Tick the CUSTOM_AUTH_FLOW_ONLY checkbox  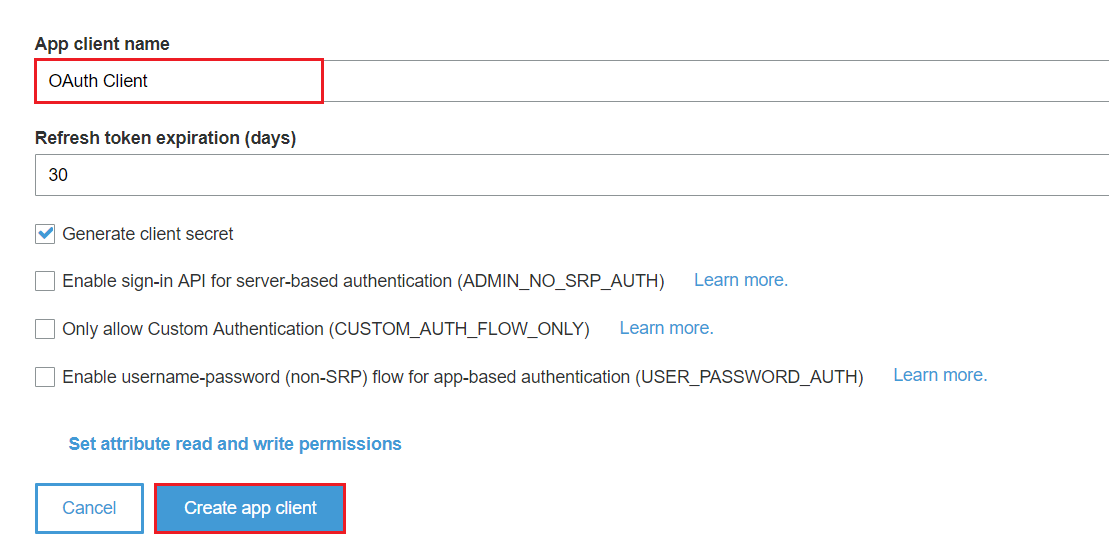click(45, 329)
